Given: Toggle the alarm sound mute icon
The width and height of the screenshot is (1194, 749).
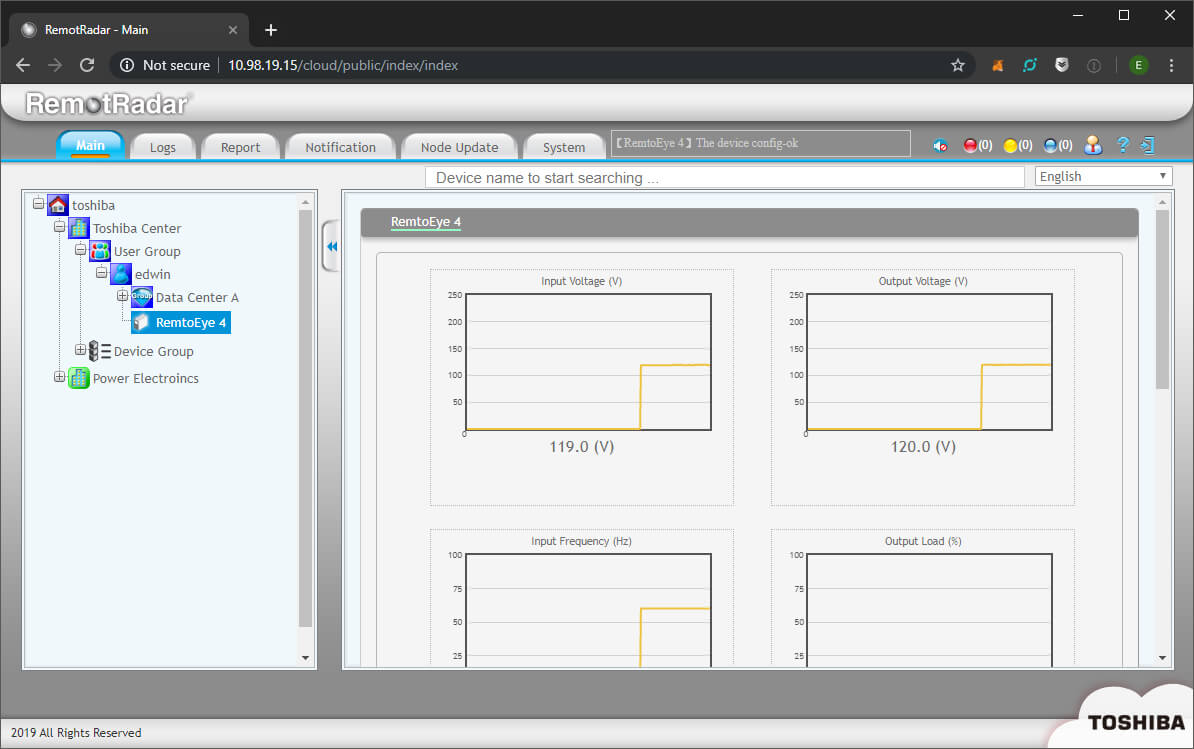Looking at the screenshot, I should pos(940,146).
